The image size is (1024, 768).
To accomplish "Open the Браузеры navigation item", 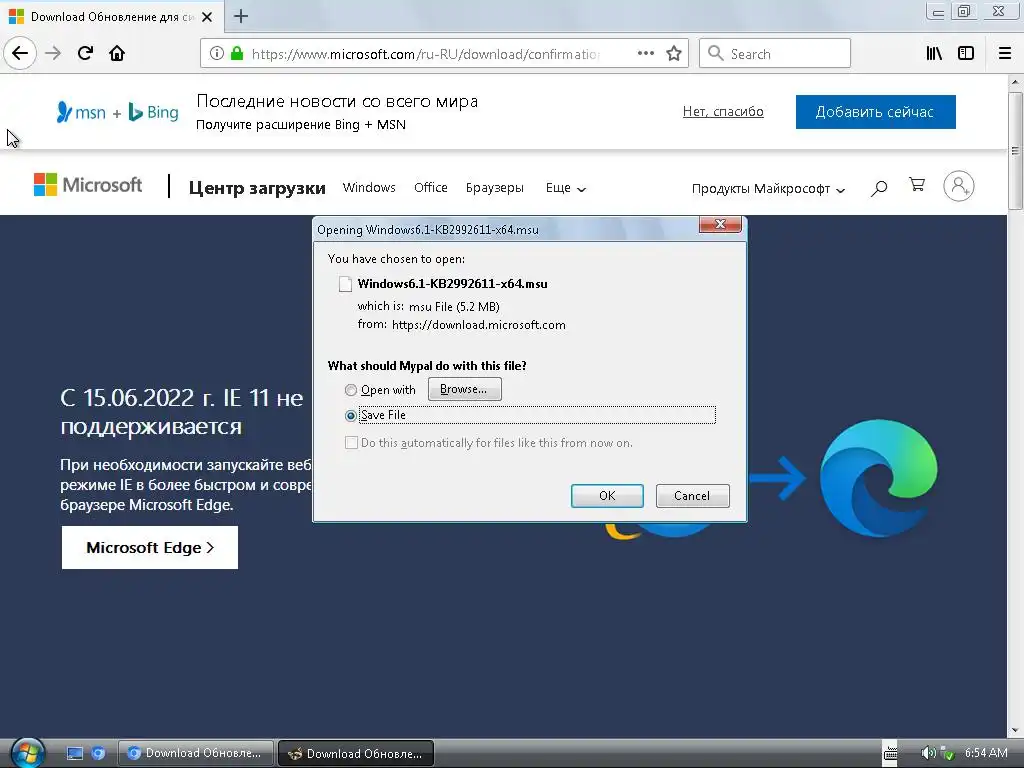I will (x=494, y=187).
